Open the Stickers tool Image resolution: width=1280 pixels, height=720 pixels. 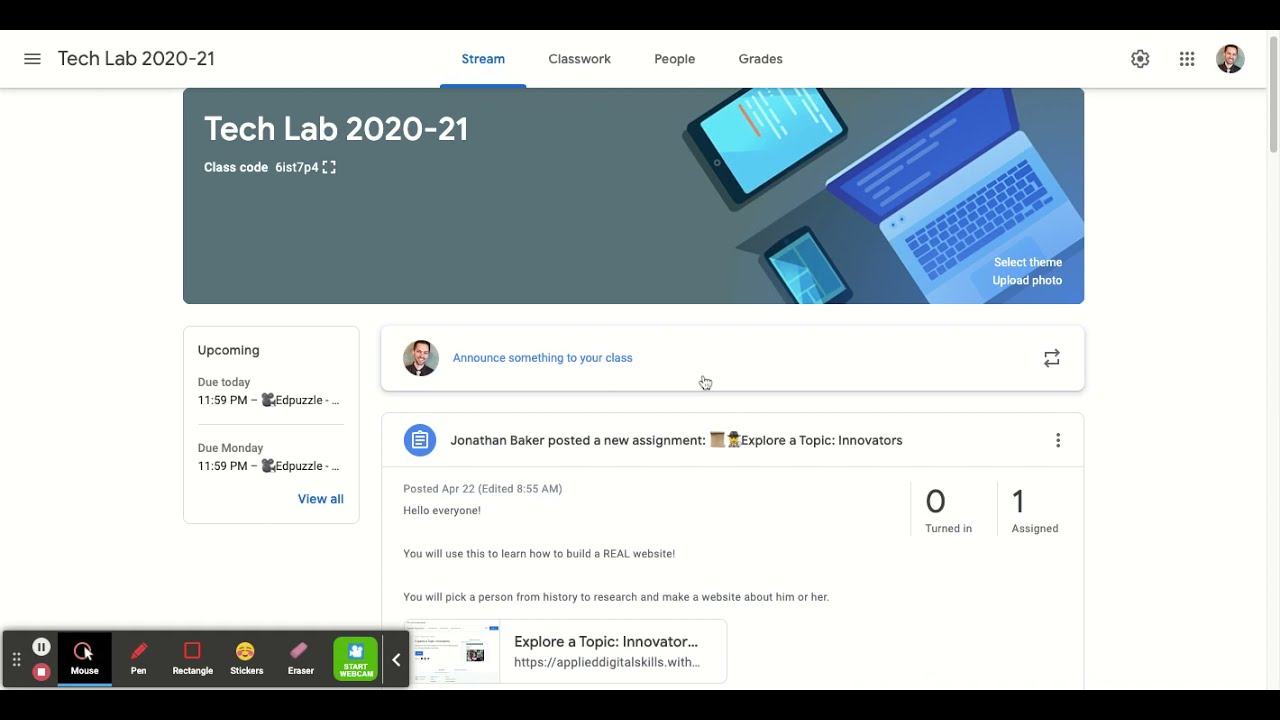coord(246,659)
